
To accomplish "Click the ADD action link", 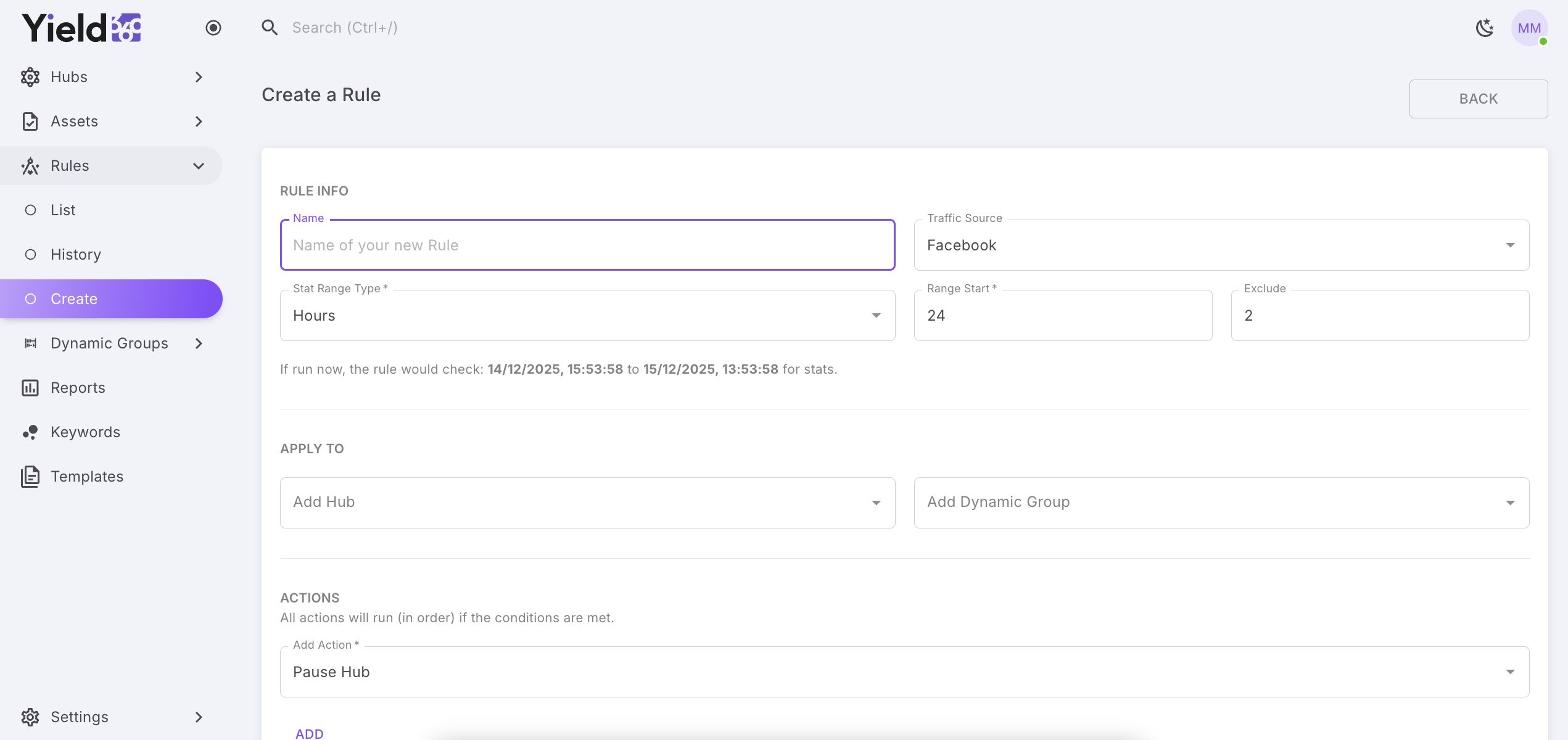I will [310, 733].
